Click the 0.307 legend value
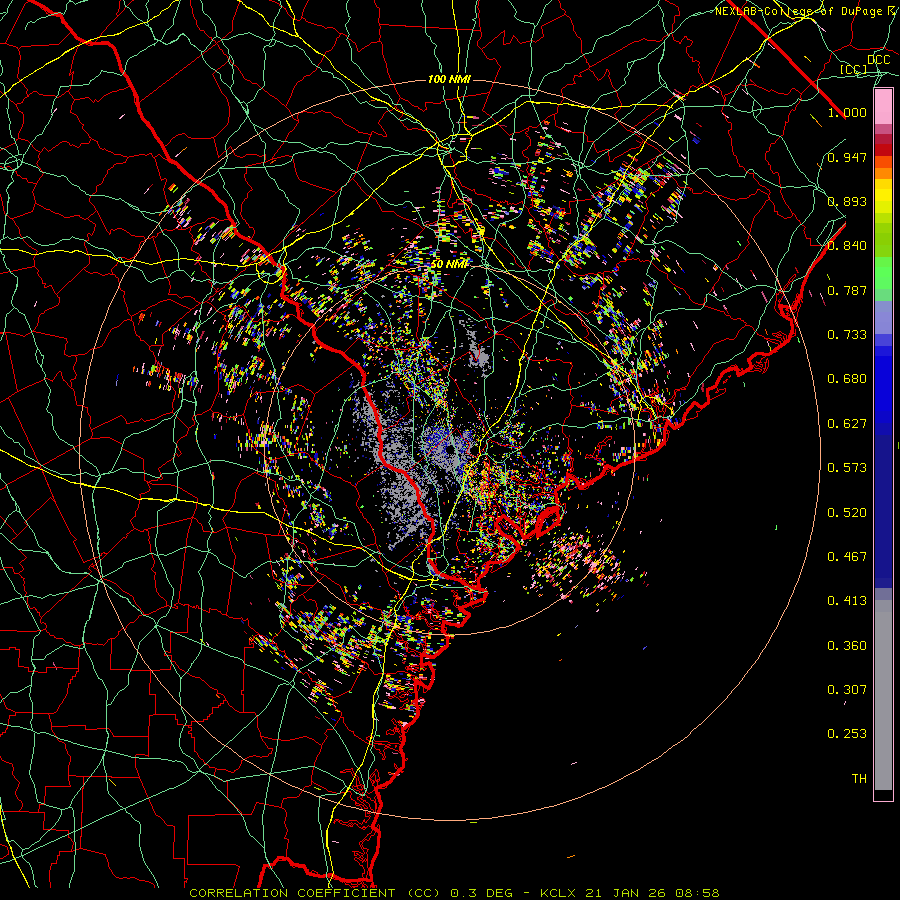This screenshot has width=900, height=900. click(x=847, y=690)
